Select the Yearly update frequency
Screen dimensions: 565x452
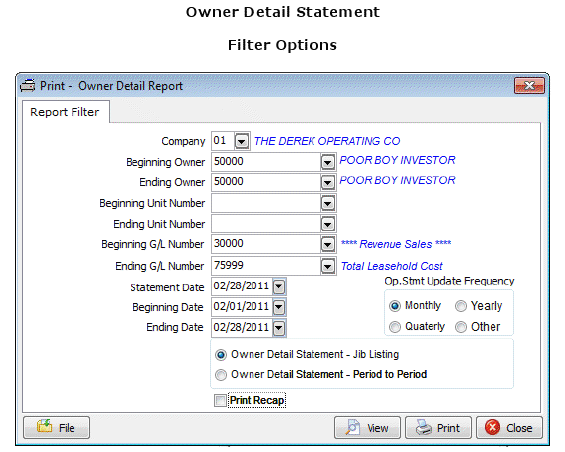point(461,306)
